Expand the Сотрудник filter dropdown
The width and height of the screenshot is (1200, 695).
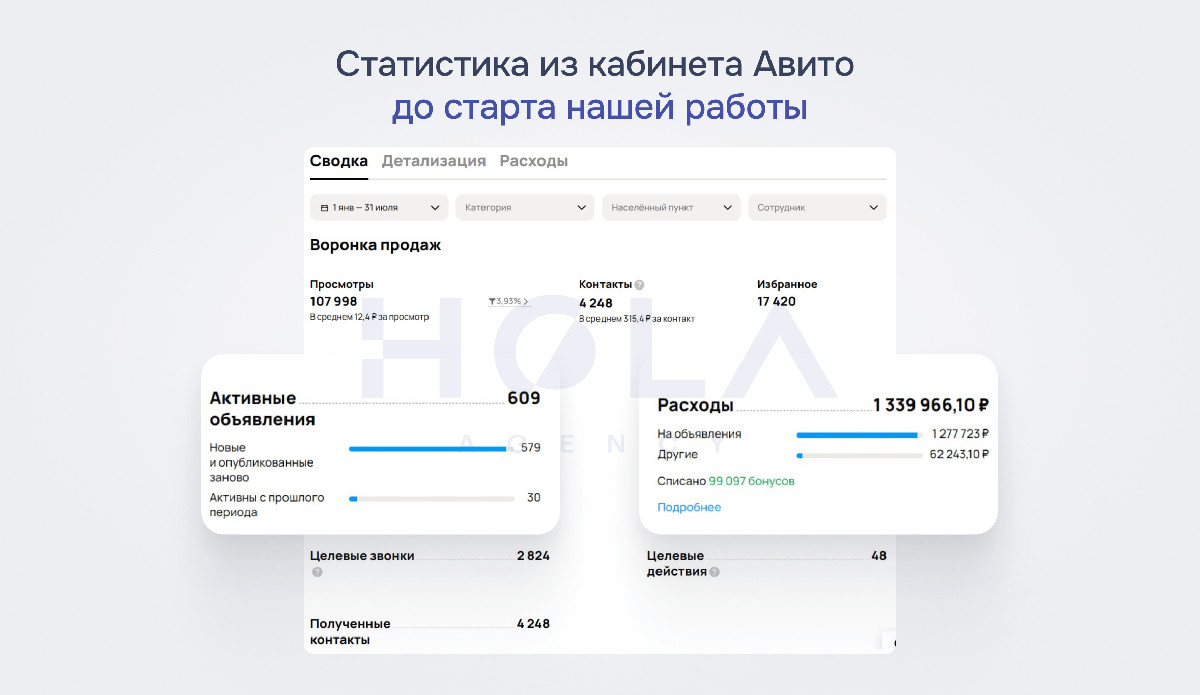817,207
